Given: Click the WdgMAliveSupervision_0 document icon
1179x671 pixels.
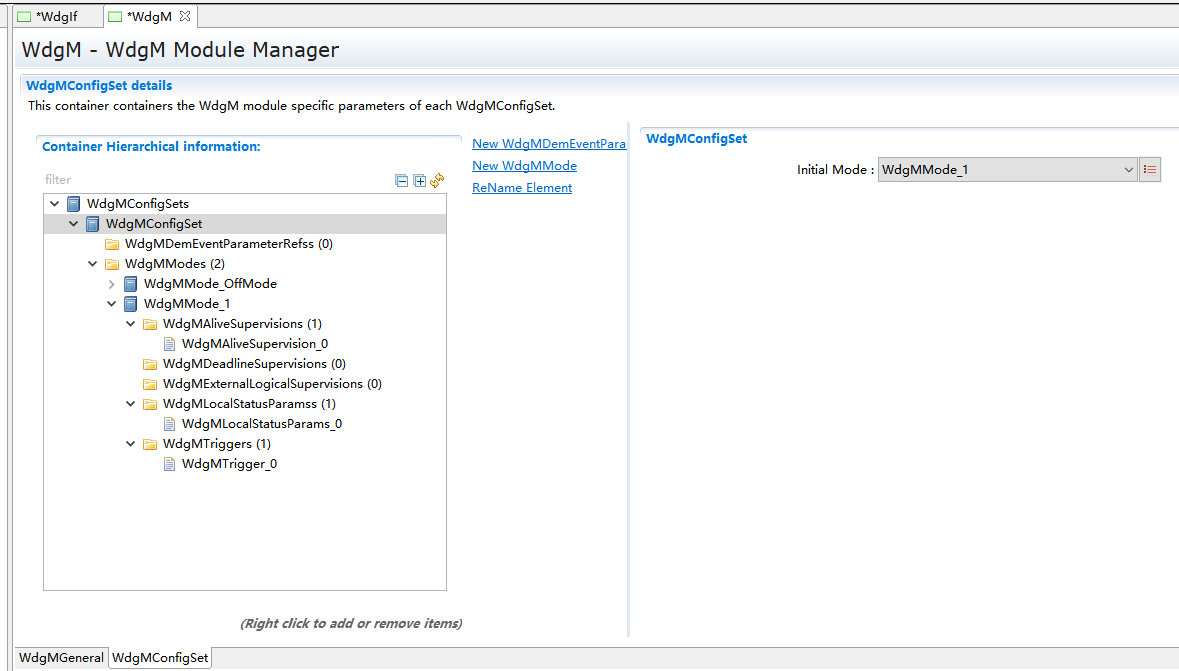Looking at the screenshot, I should tap(170, 344).
